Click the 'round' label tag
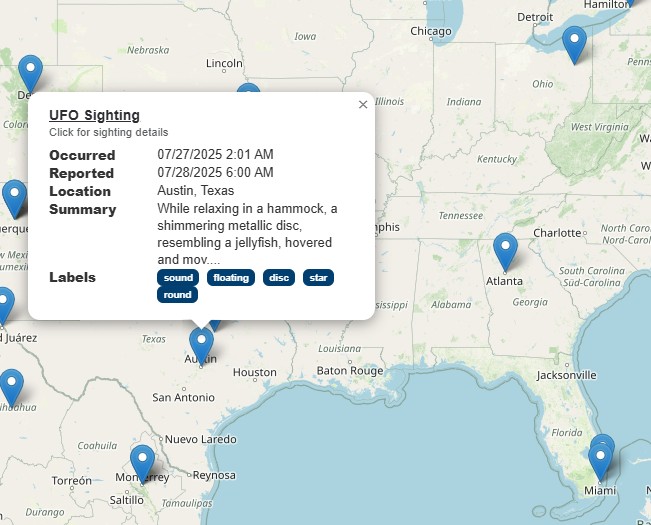The height and width of the screenshot is (525, 651). pos(177,295)
